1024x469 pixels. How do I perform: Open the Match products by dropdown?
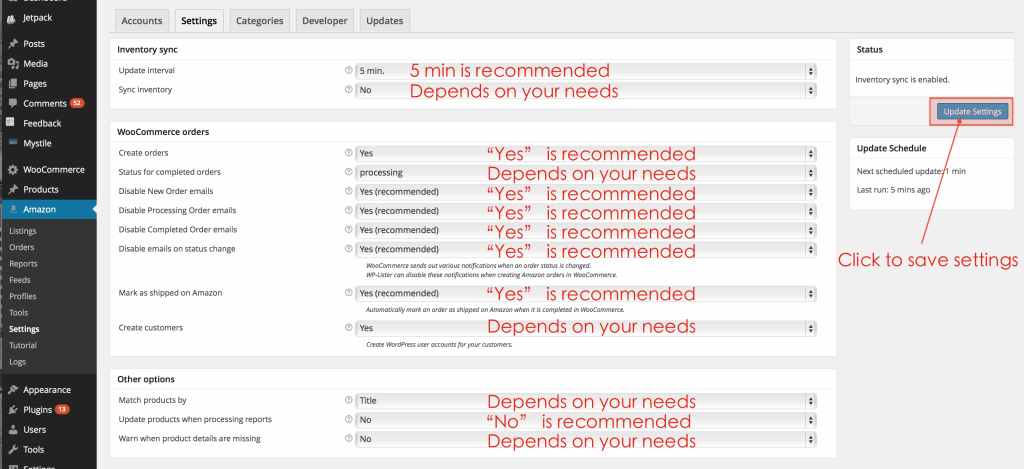pyautogui.click(x=585, y=401)
